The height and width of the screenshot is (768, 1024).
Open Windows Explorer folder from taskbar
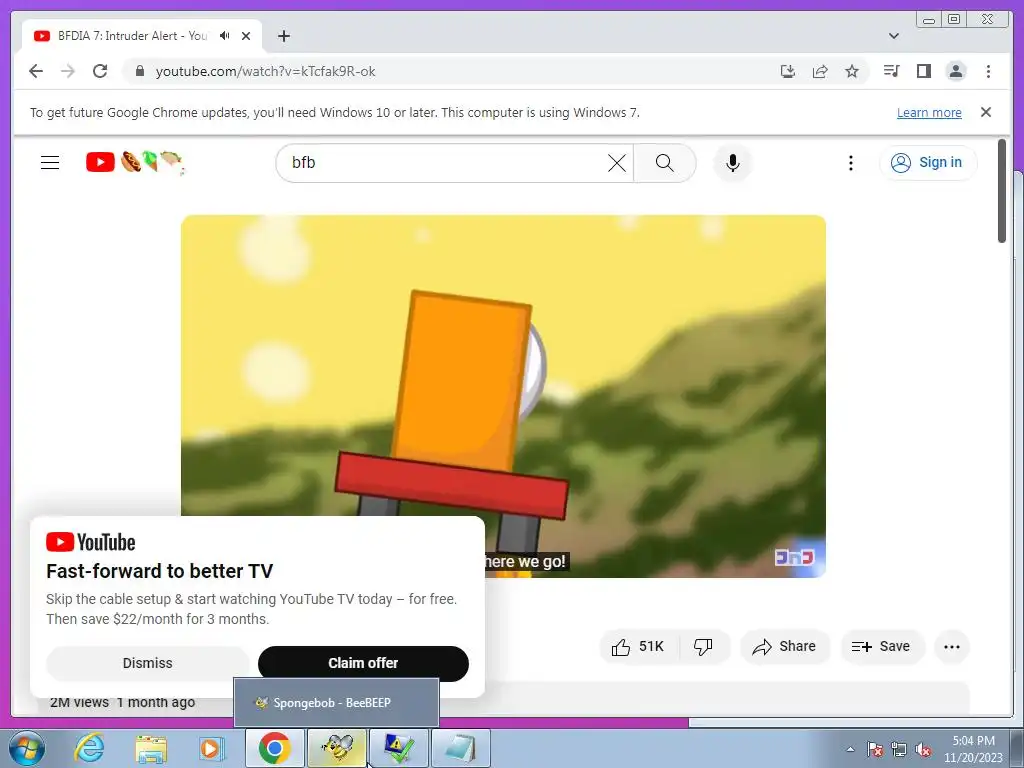[151, 748]
